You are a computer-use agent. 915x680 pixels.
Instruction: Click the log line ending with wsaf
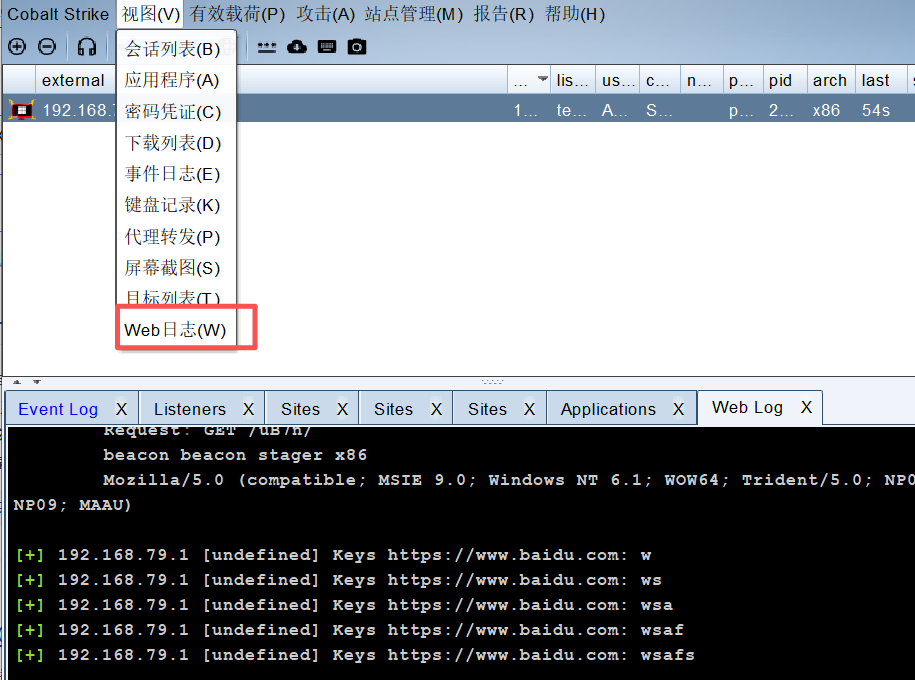coord(349,630)
